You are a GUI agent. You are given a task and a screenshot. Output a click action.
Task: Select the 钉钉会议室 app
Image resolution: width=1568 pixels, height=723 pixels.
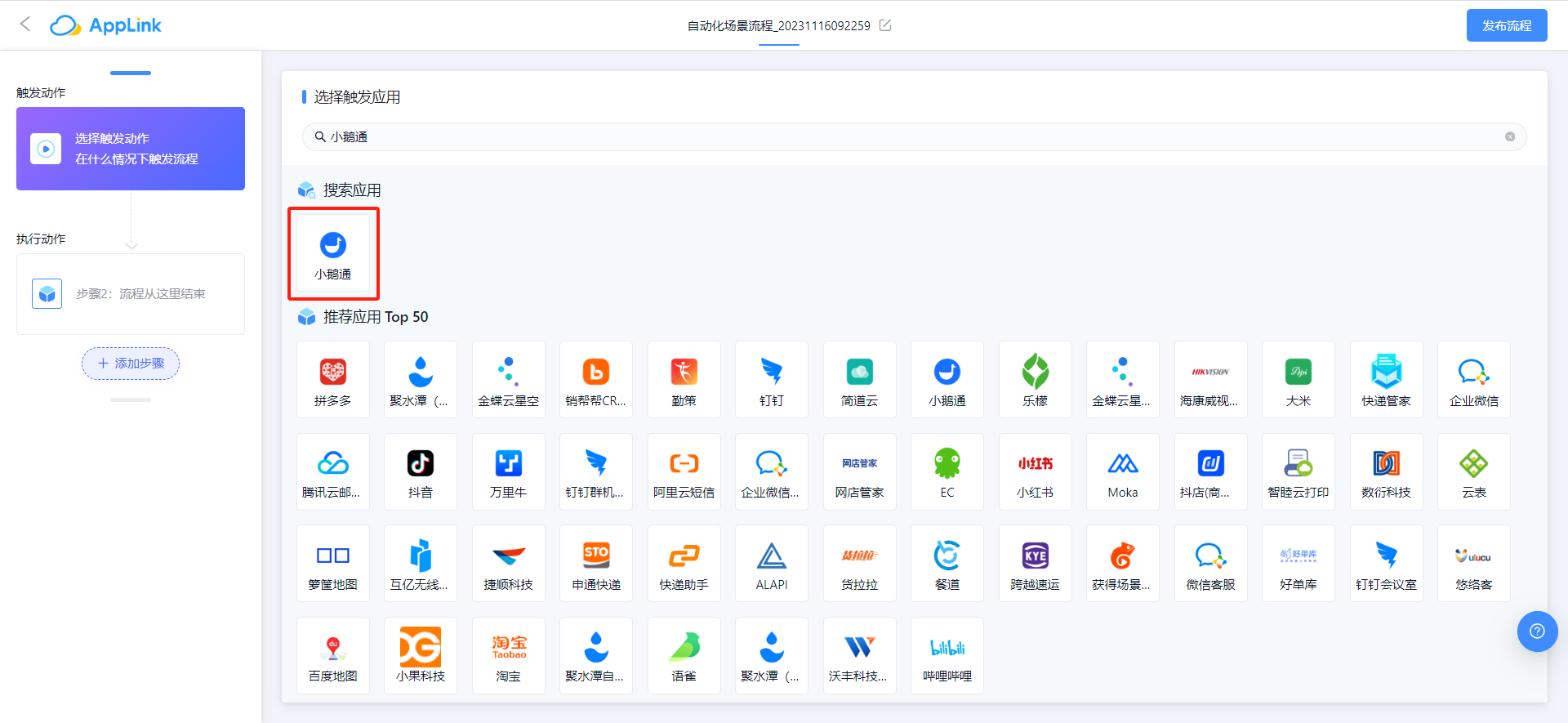(x=1387, y=564)
